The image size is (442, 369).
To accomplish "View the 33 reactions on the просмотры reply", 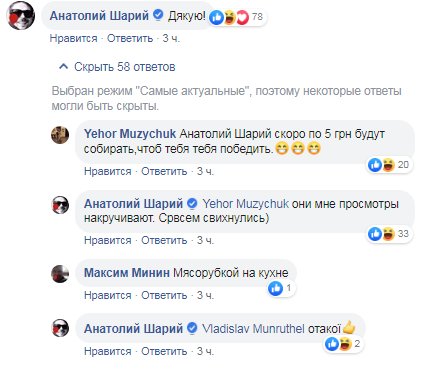I will click(x=389, y=234).
